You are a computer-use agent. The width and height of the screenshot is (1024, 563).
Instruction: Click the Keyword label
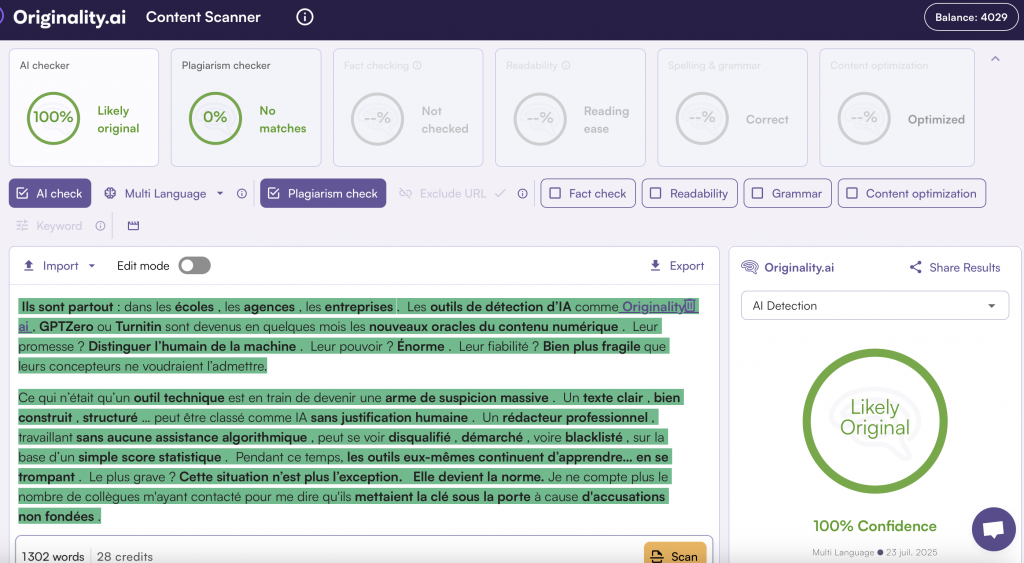(59, 226)
